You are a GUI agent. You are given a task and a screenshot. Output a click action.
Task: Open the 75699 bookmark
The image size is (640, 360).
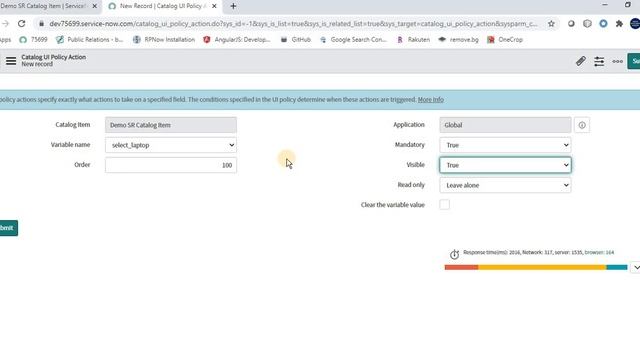[33, 40]
